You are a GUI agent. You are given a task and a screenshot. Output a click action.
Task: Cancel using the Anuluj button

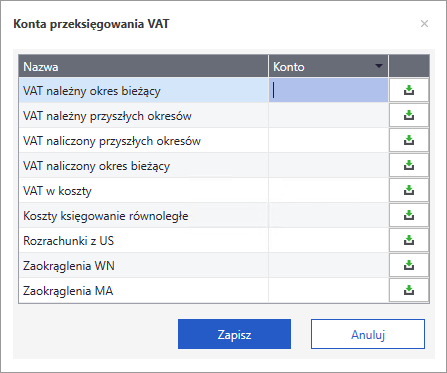(x=368, y=334)
